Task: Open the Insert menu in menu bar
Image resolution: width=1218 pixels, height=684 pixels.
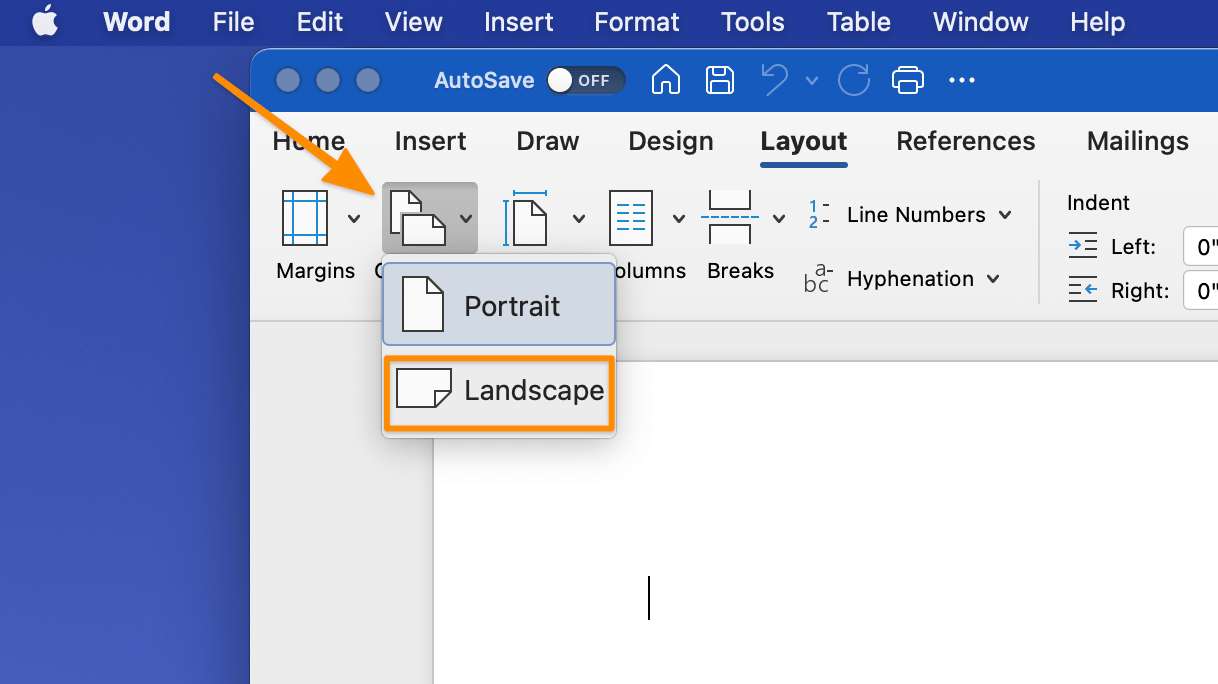Action: point(518,22)
